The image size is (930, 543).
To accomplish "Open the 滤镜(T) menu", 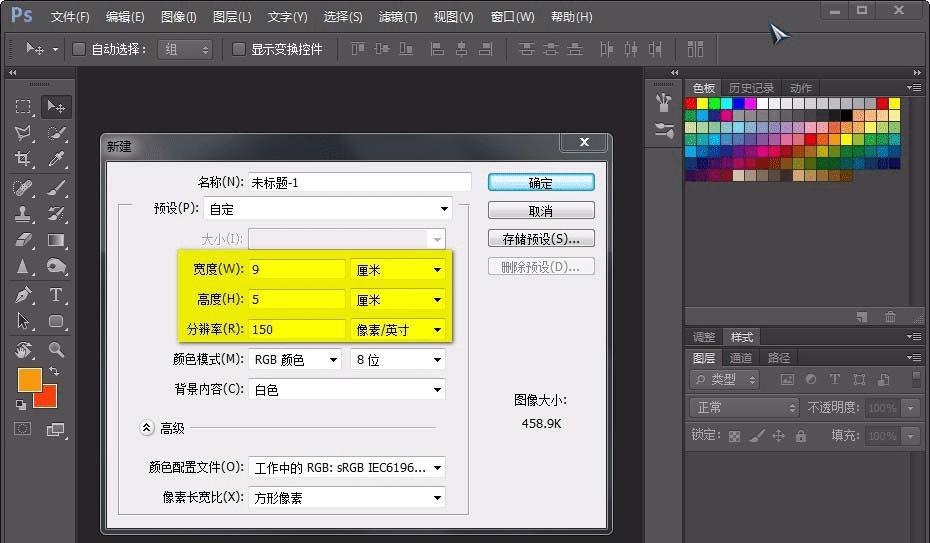I will point(397,17).
